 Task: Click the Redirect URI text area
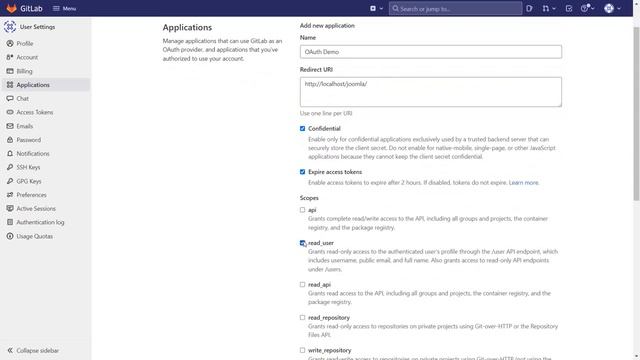pos(431,92)
